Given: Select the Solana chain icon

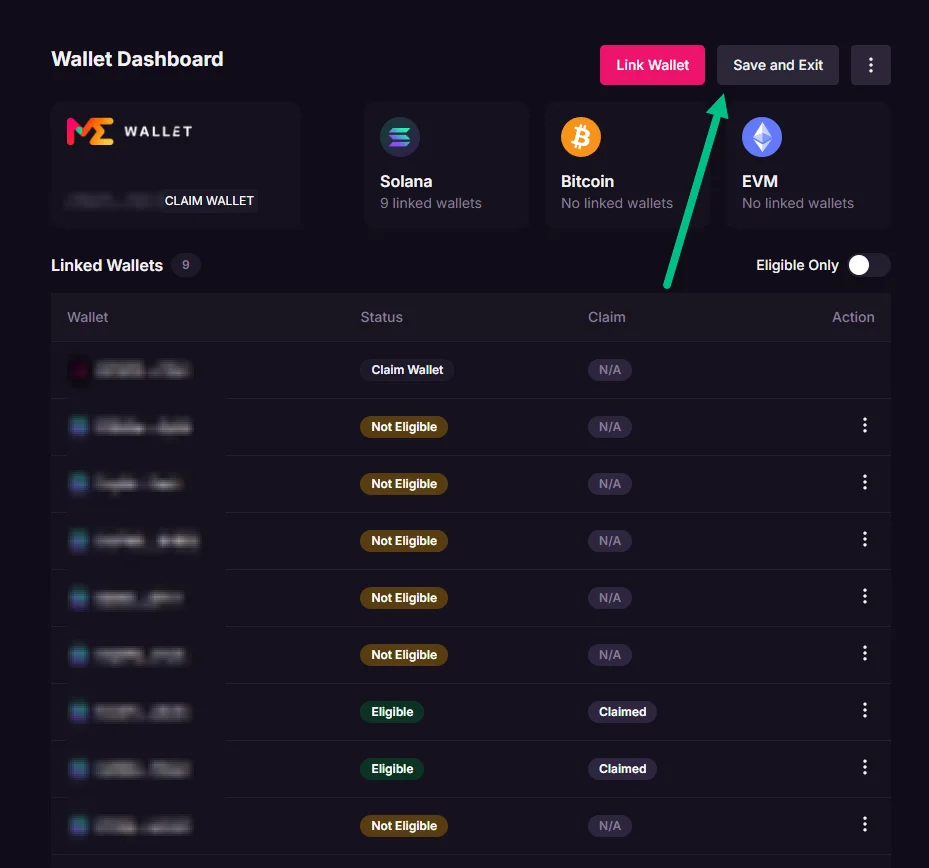Looking at the screenshot, I should coord(400,137).
